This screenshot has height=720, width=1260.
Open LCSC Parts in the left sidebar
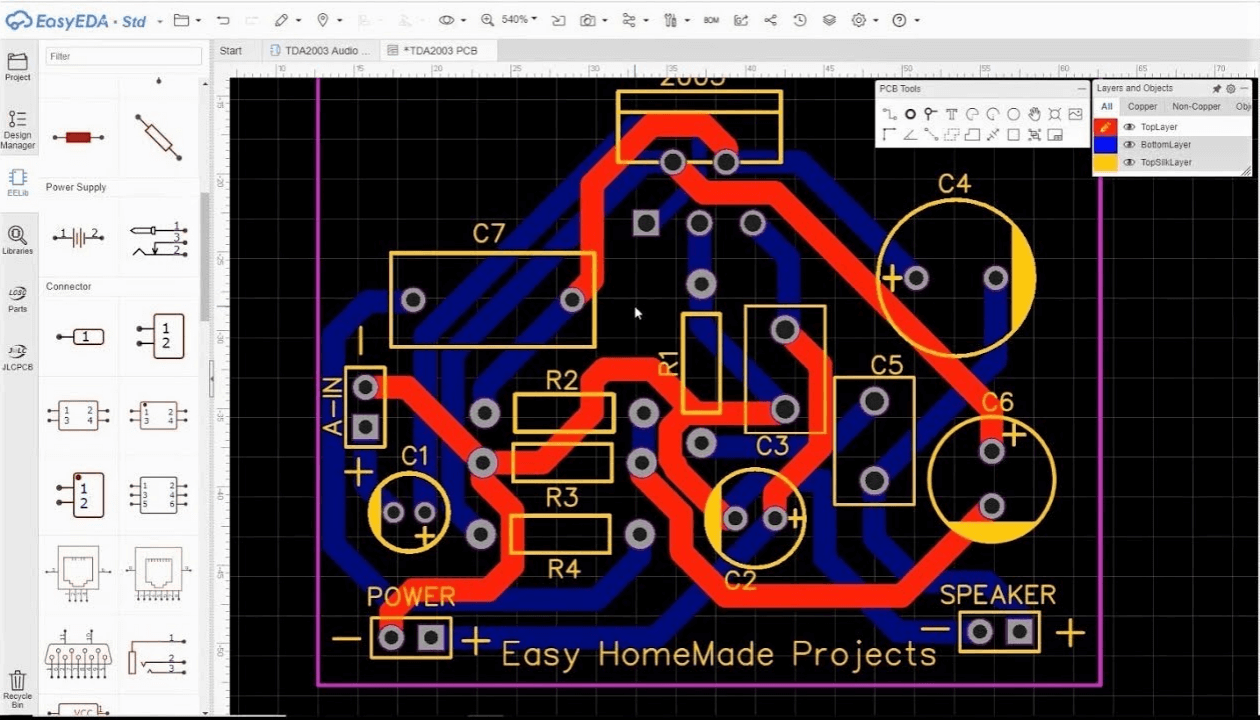pyautogui.click(x=17, y=298)
